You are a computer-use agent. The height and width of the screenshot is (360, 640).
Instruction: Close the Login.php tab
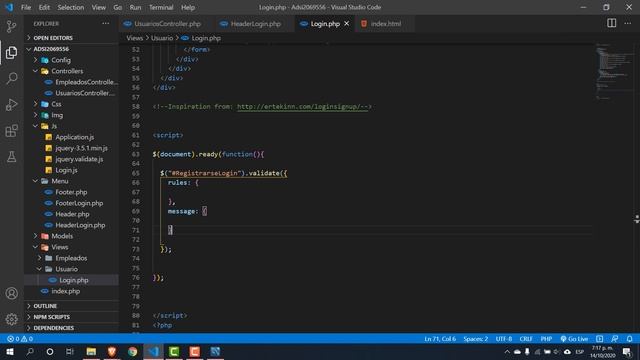[x=347, y=24]
